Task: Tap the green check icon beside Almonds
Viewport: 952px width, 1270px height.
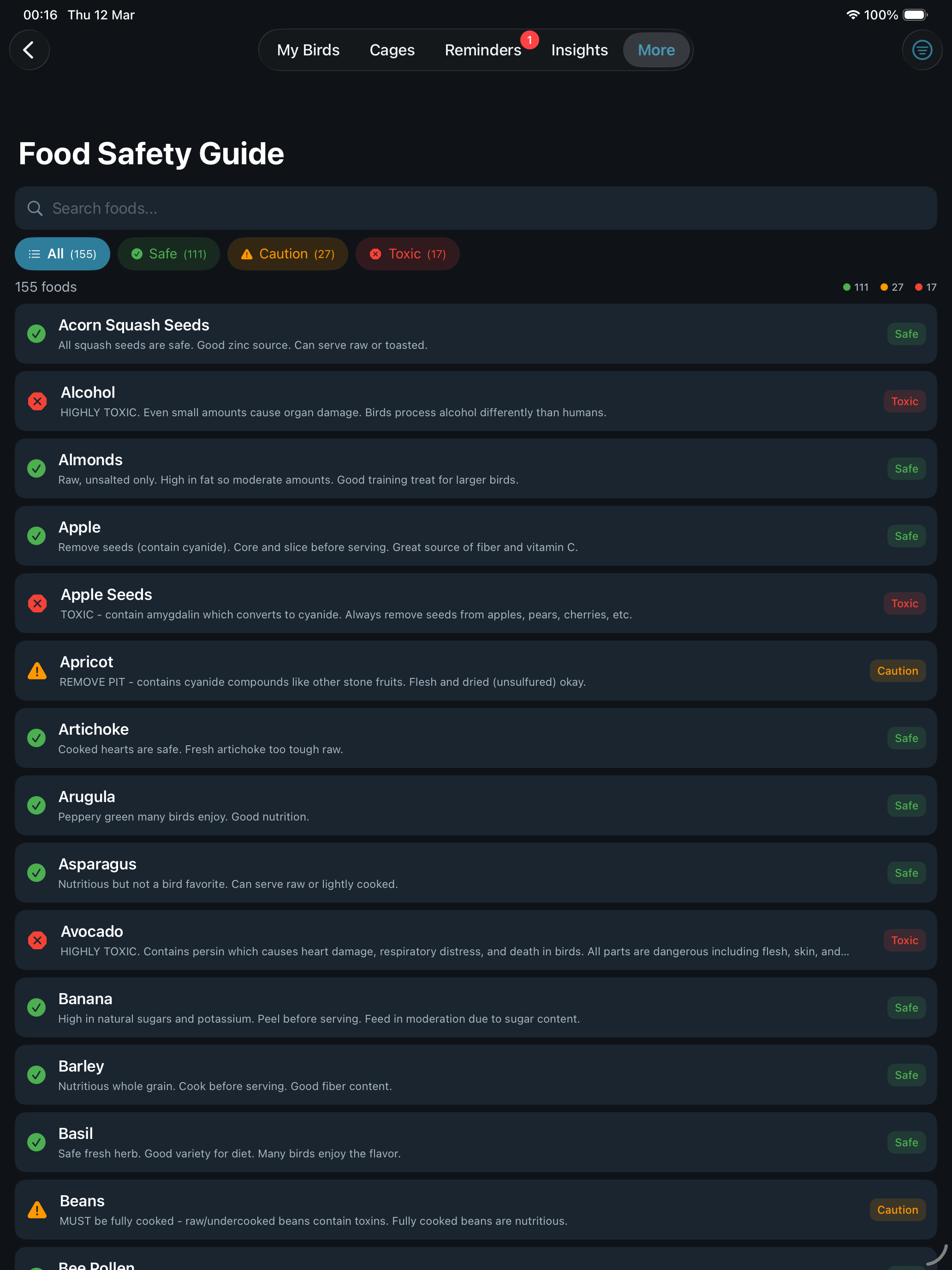Action: 37,468
